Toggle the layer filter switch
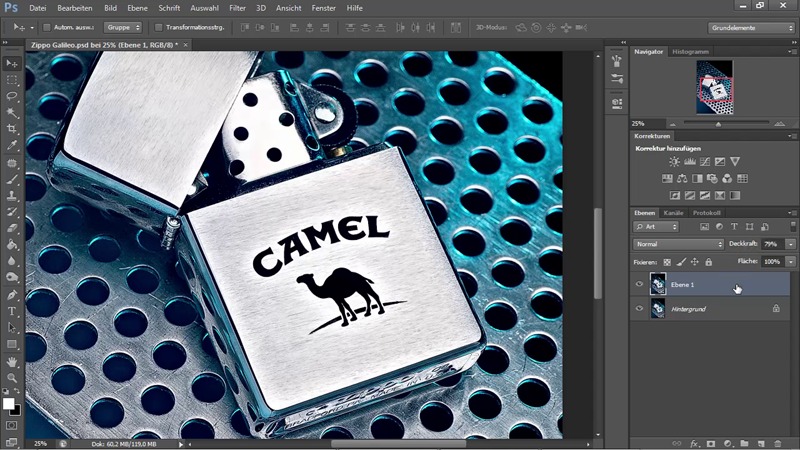The image size is (800, 450). 793,226
